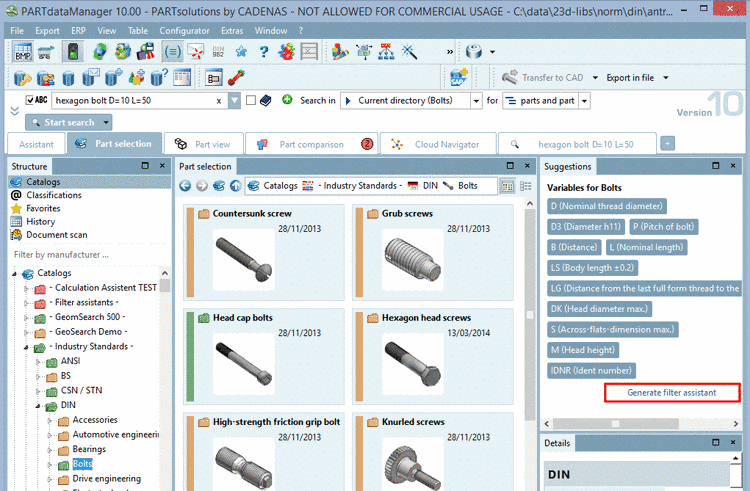Click the blue star favorites toolbar icon

point(242,52)
